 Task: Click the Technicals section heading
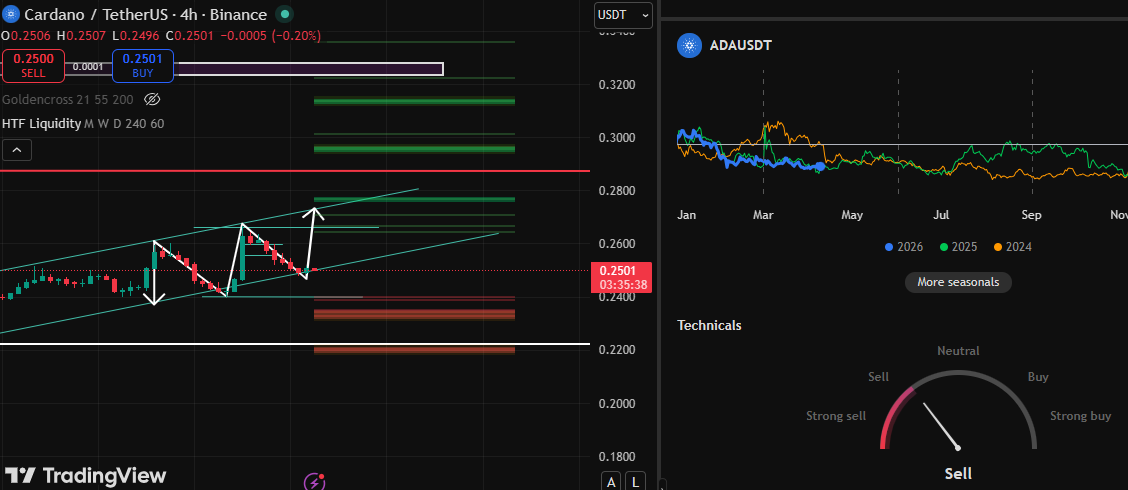(709, 325)
